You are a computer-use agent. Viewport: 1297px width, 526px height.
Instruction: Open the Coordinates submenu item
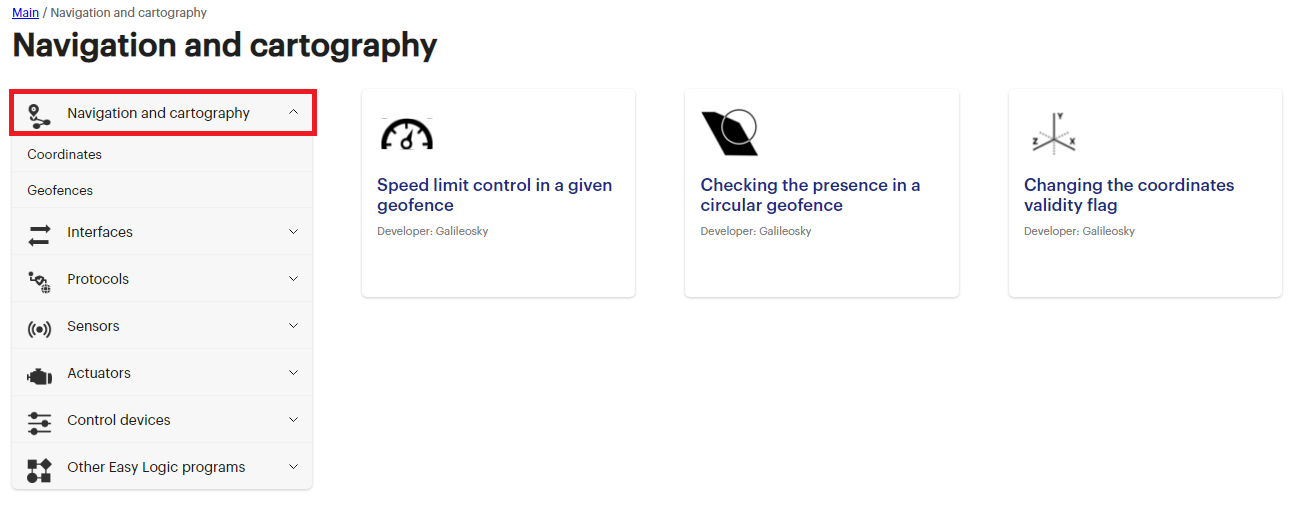point(65,155)
